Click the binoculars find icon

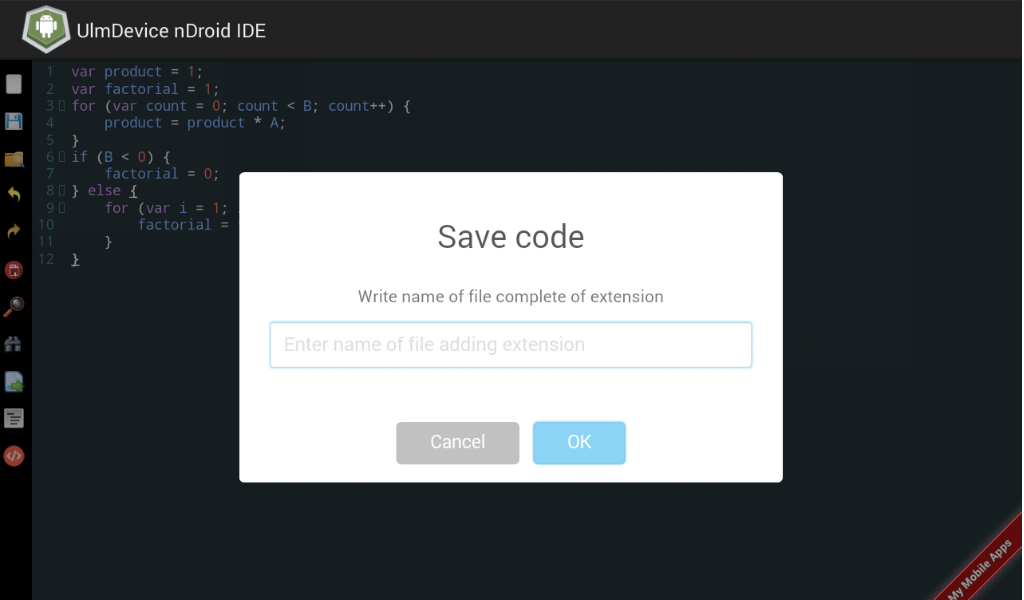pyautogui.click(x=14, y=344)
